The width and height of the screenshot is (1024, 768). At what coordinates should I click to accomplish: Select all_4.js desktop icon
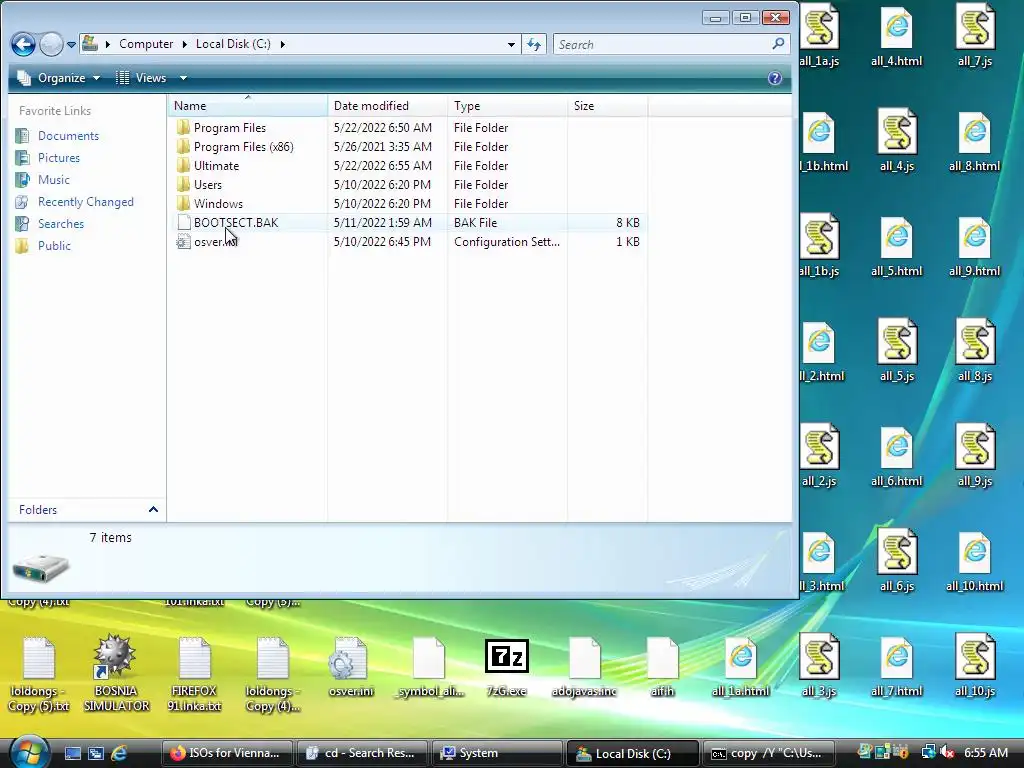pyautogui.click(x=897, y=141)
